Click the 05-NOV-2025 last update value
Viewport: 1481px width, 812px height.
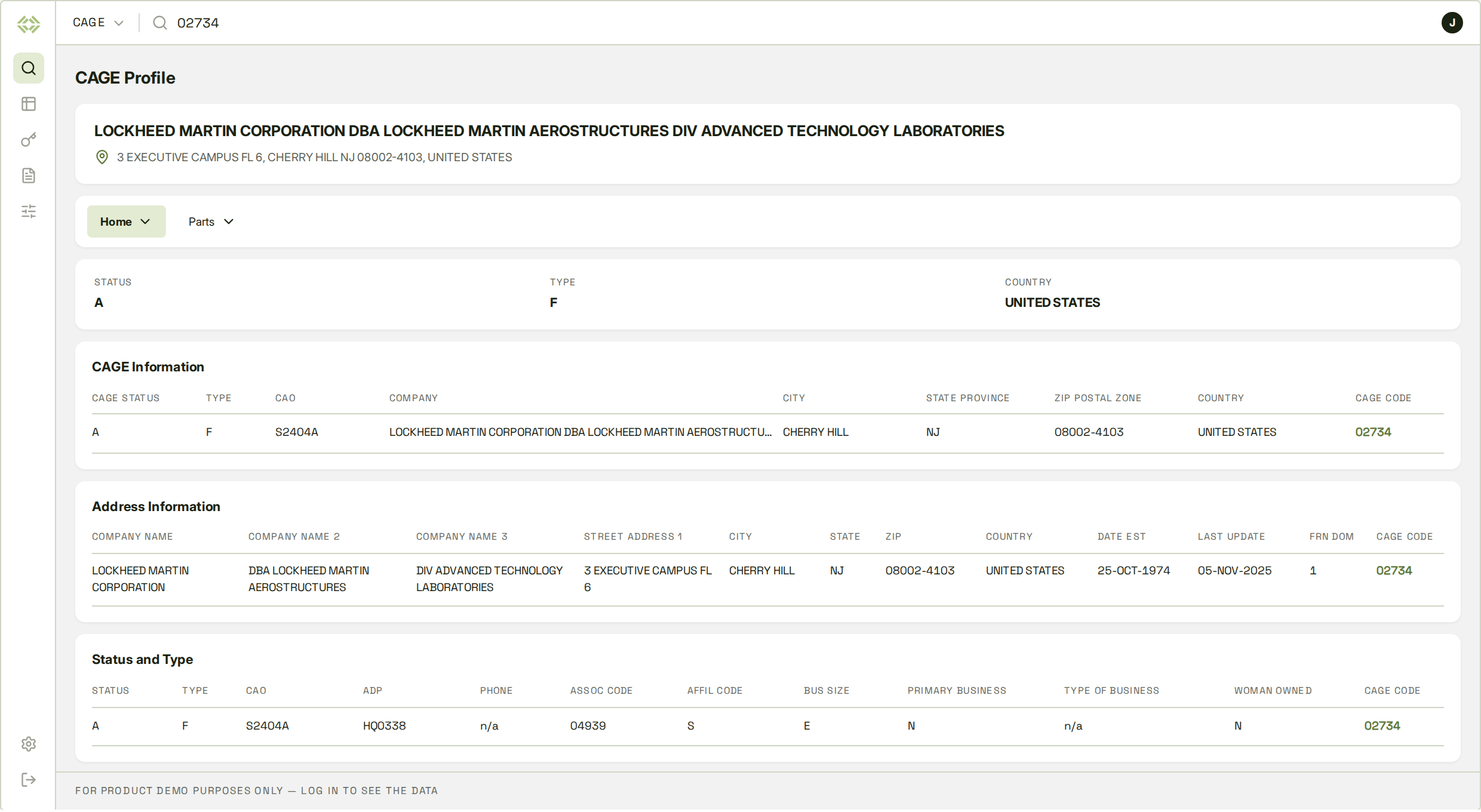pos(1234,570)
